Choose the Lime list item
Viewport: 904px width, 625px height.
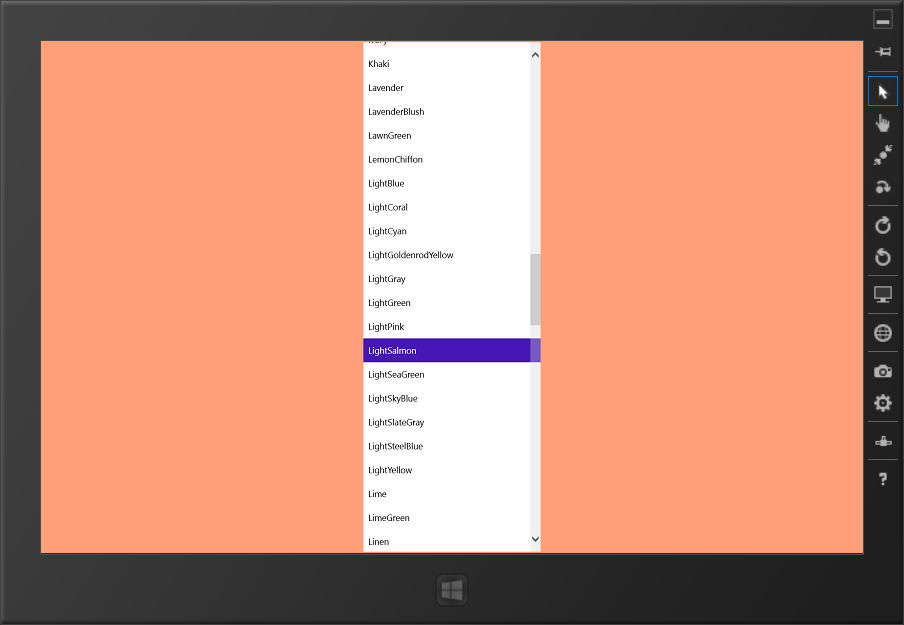pos(446,494)
